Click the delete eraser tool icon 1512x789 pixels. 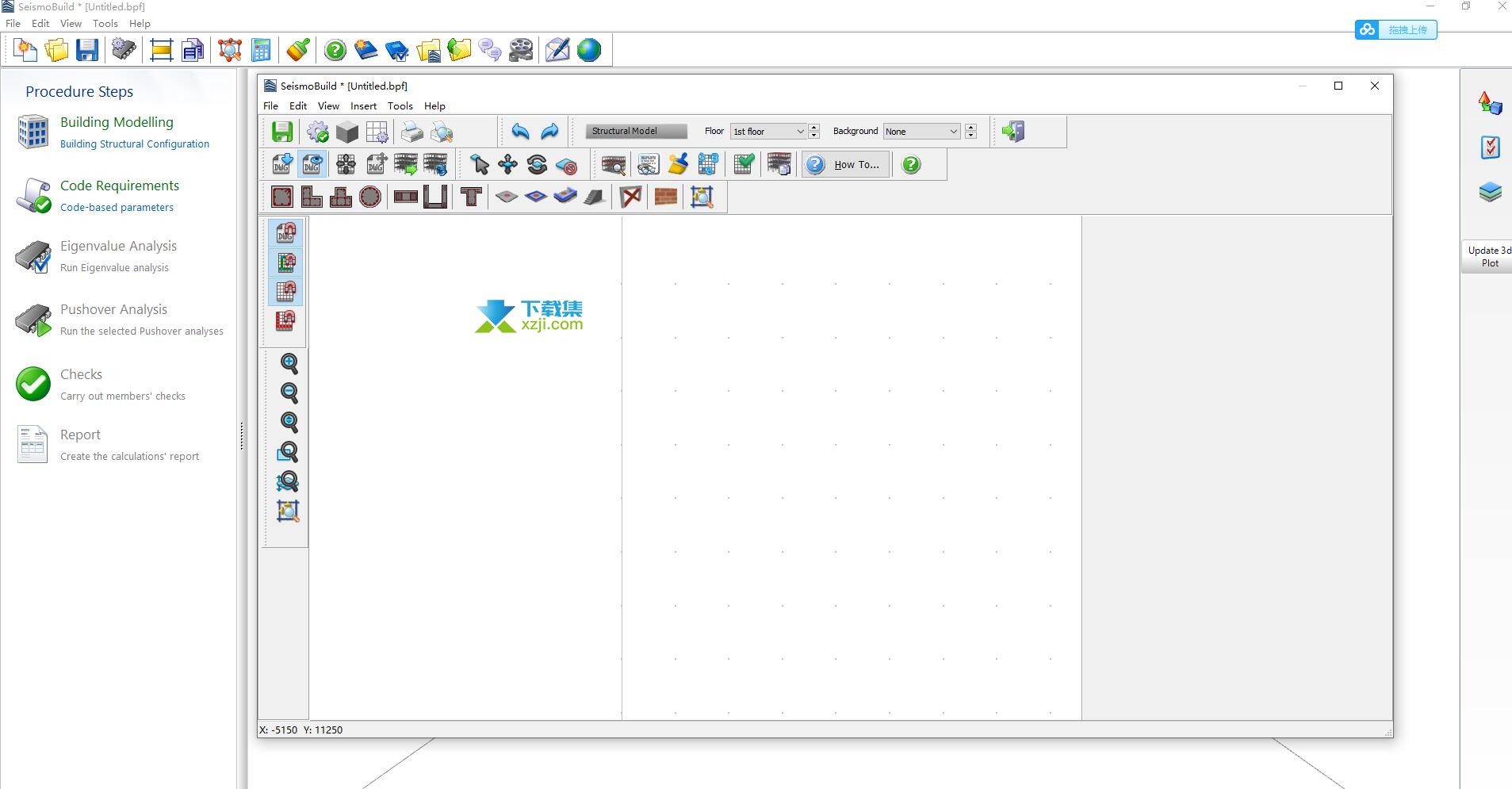coord(566,164)
